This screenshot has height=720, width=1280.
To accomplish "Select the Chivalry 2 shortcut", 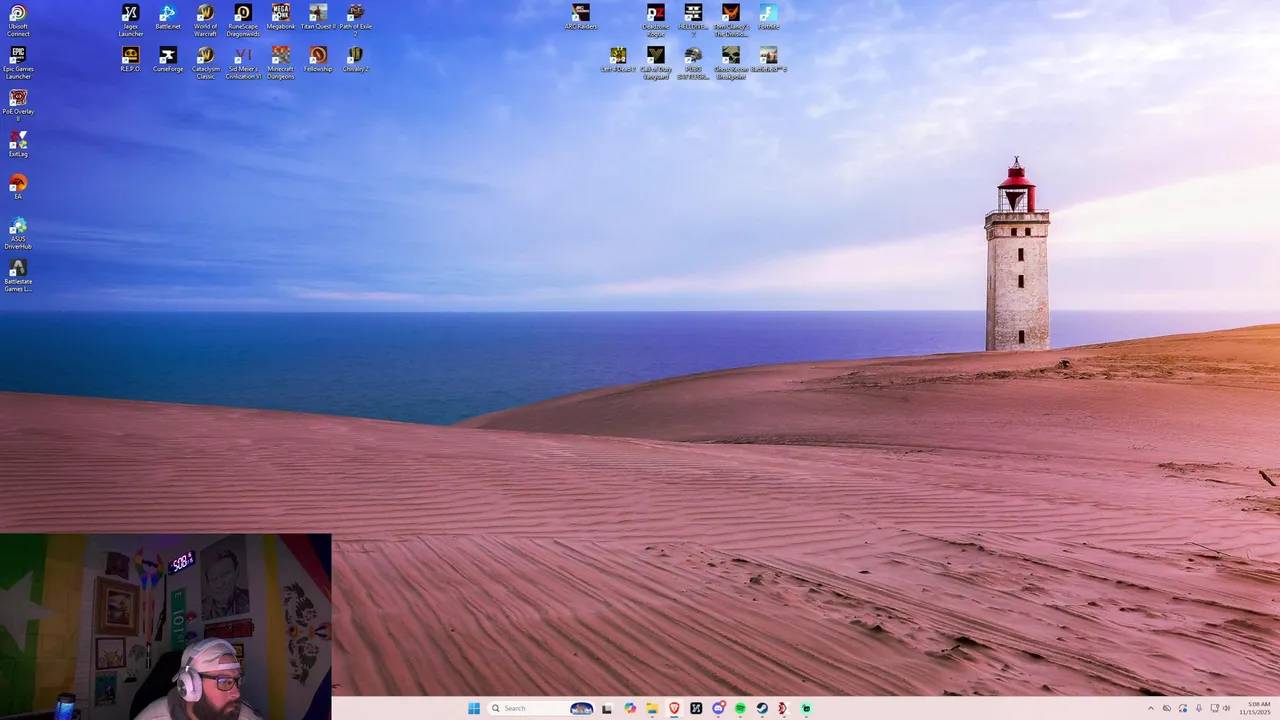I will tap(355, 59).
